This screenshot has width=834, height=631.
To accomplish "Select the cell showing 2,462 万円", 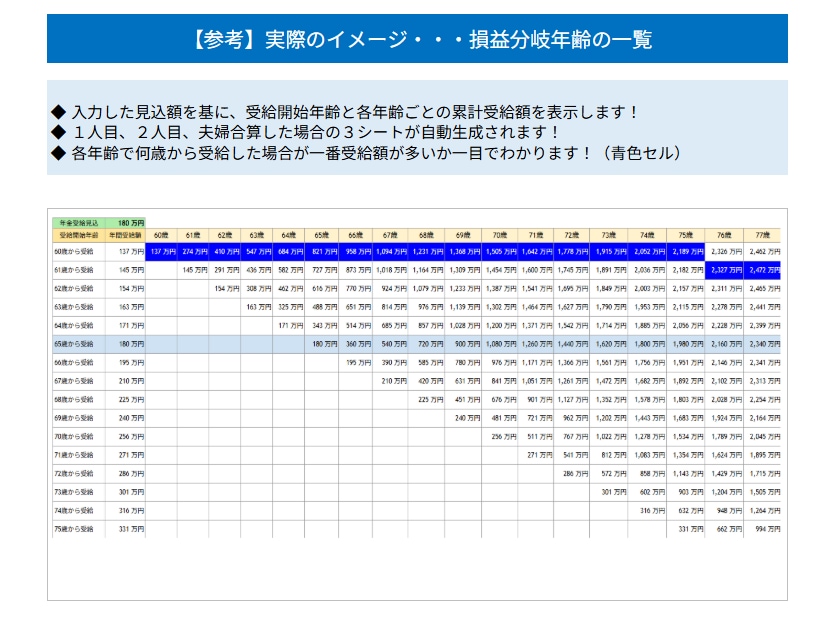I will (763, 252).
